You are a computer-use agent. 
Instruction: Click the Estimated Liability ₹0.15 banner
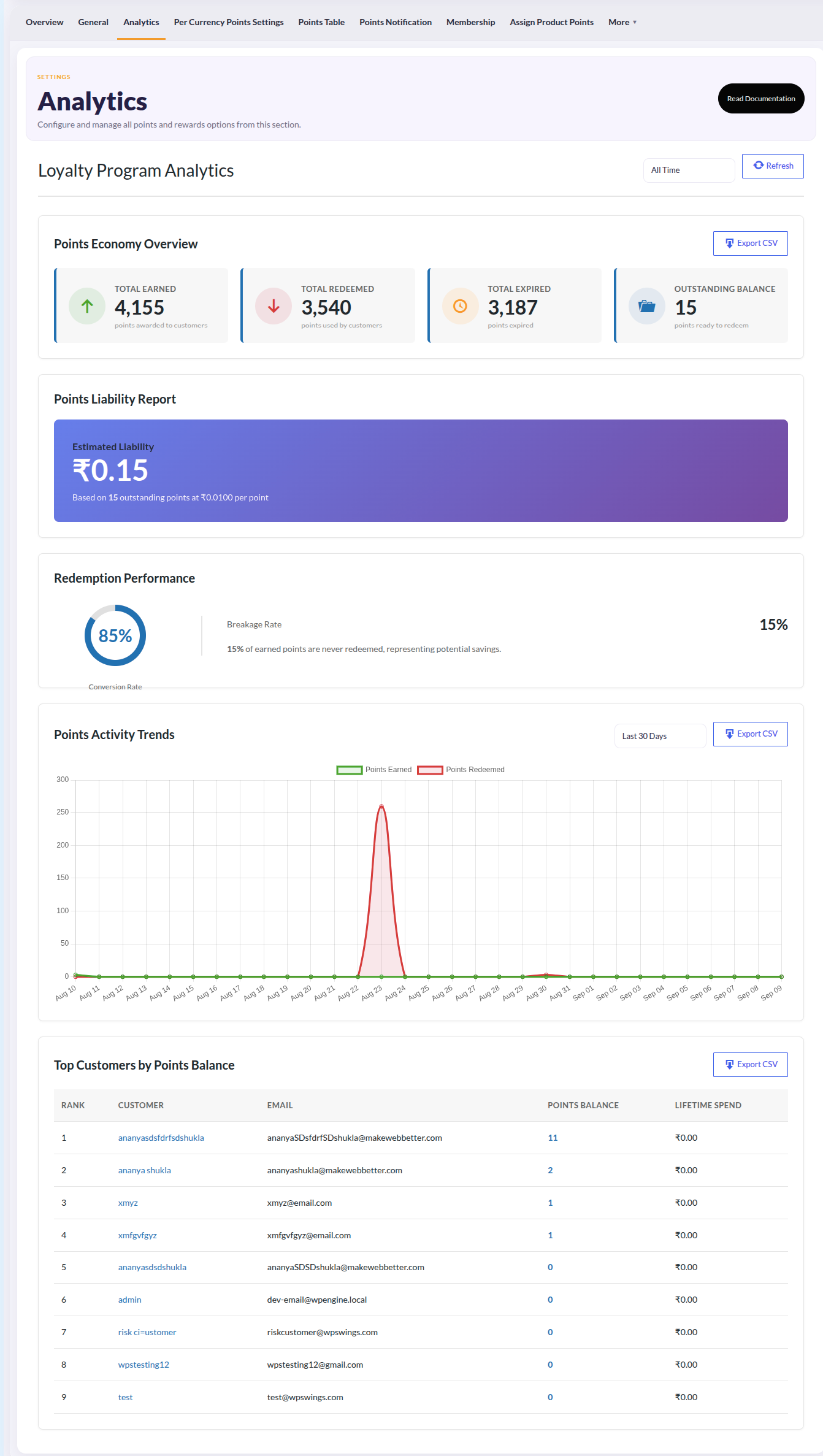421,470
